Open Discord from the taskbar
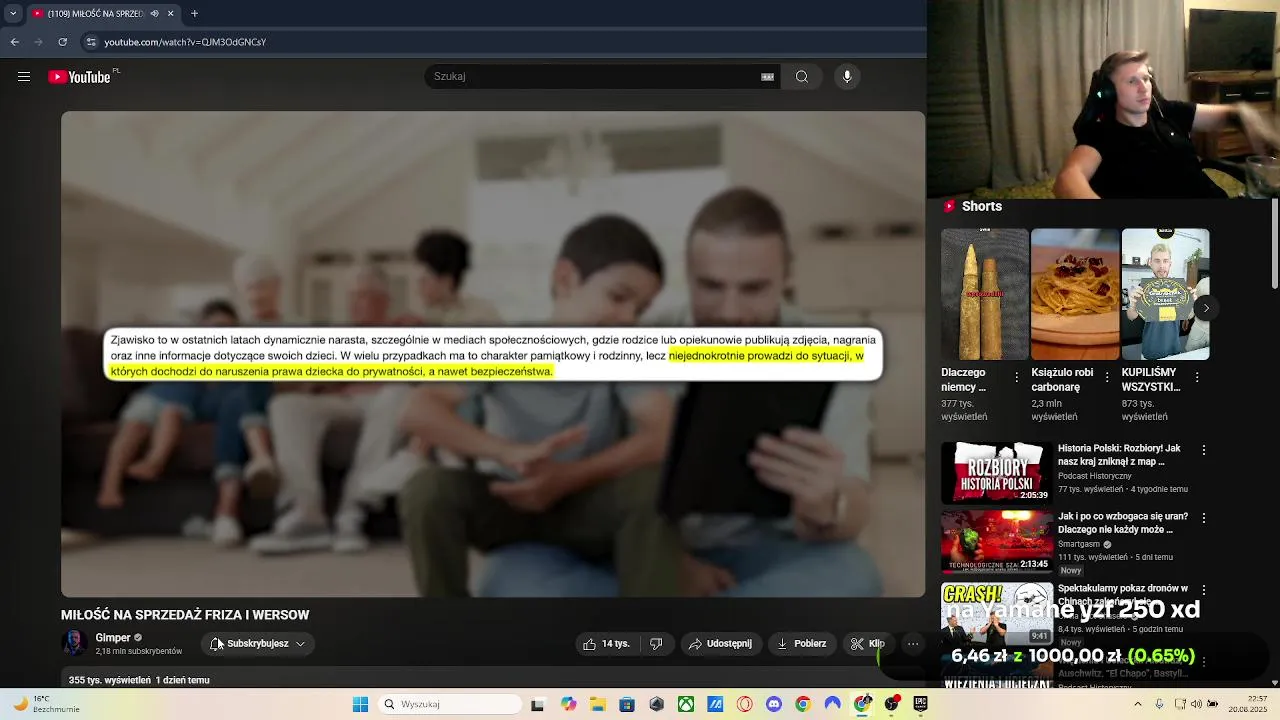 (x=773, y=704)
